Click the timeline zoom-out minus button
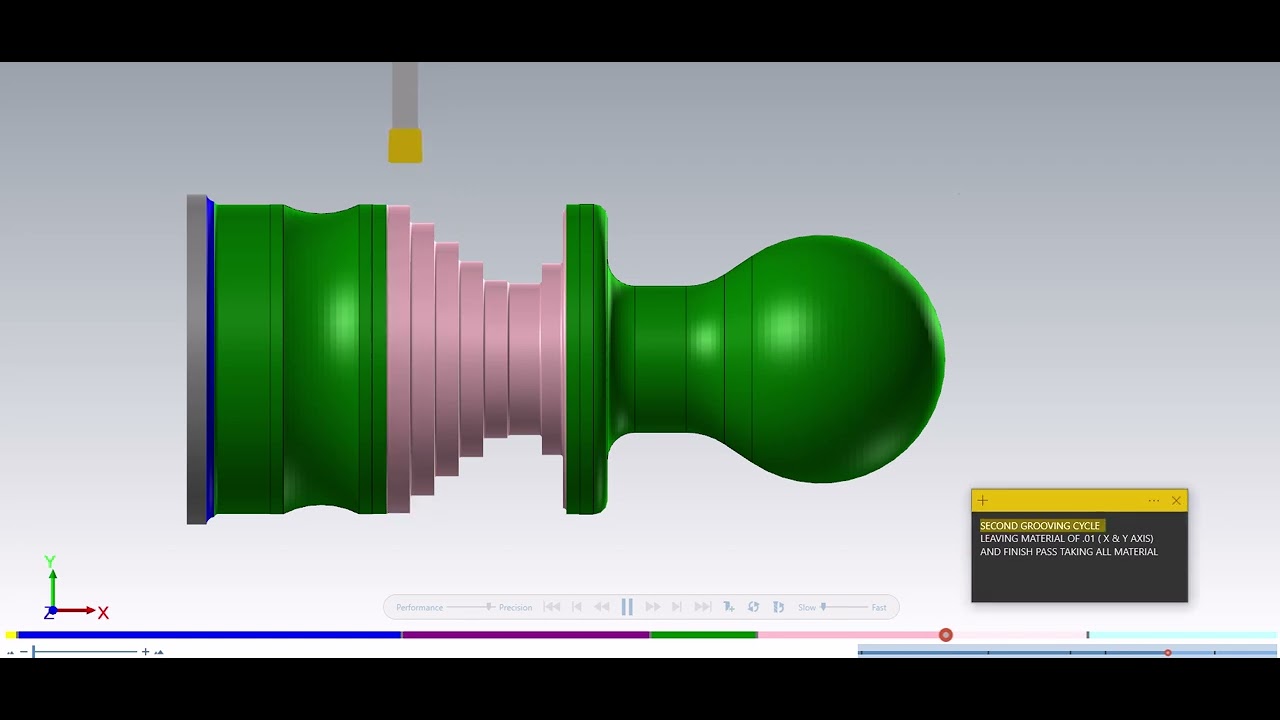1280x720 pixels. pos(24,652)
